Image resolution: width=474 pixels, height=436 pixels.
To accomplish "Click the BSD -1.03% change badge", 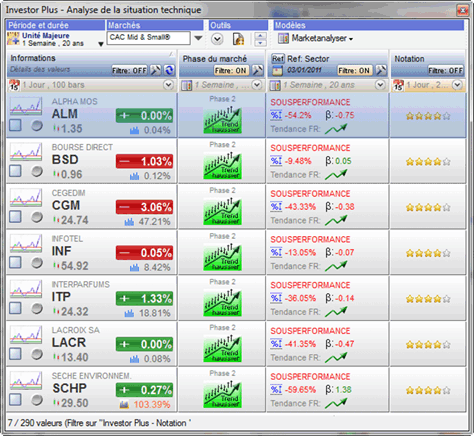I will pyautogui.click(x=144, y=161).
